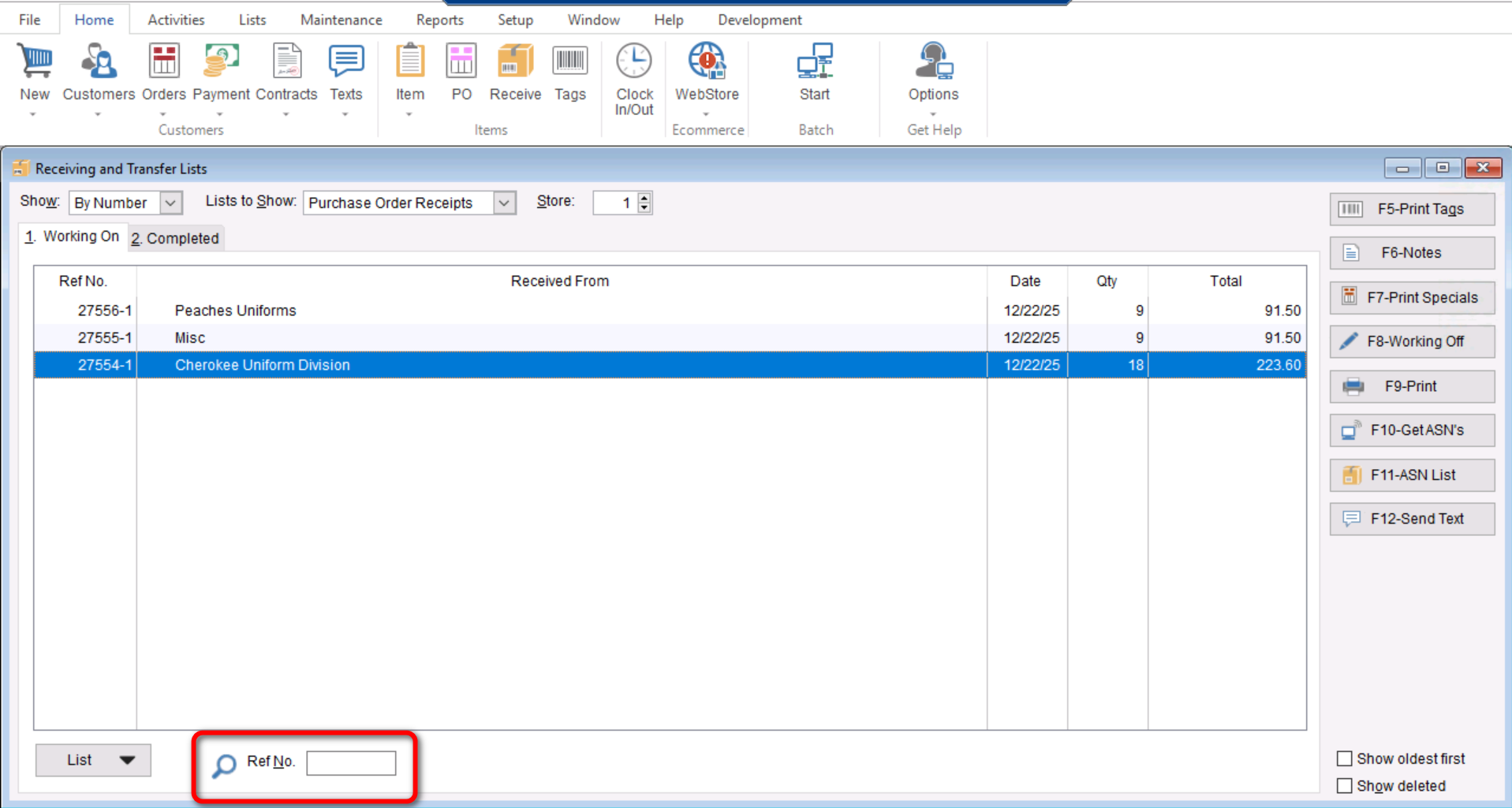Open the Payment coins icon
The height and width of the screenshot is (808, 1512).
(x=221, y=62)
